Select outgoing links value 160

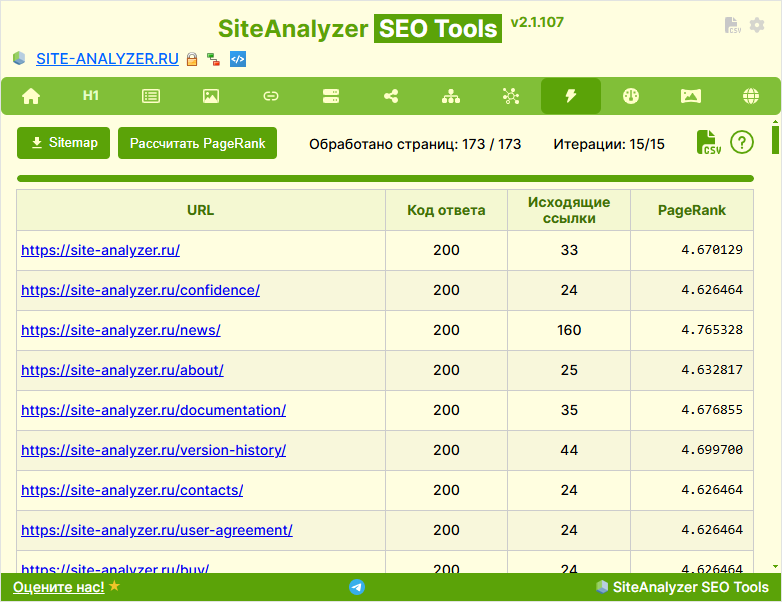(x=569, y=330)
